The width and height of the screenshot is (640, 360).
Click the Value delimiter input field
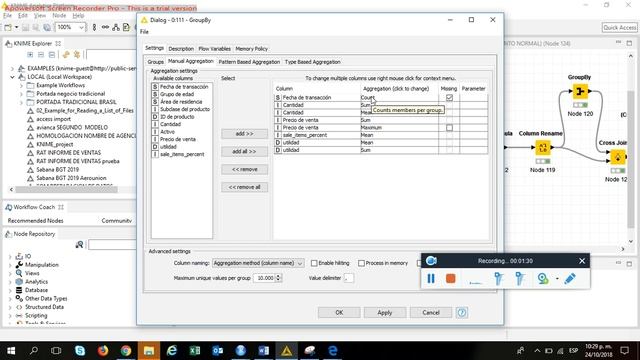[349, 278]
